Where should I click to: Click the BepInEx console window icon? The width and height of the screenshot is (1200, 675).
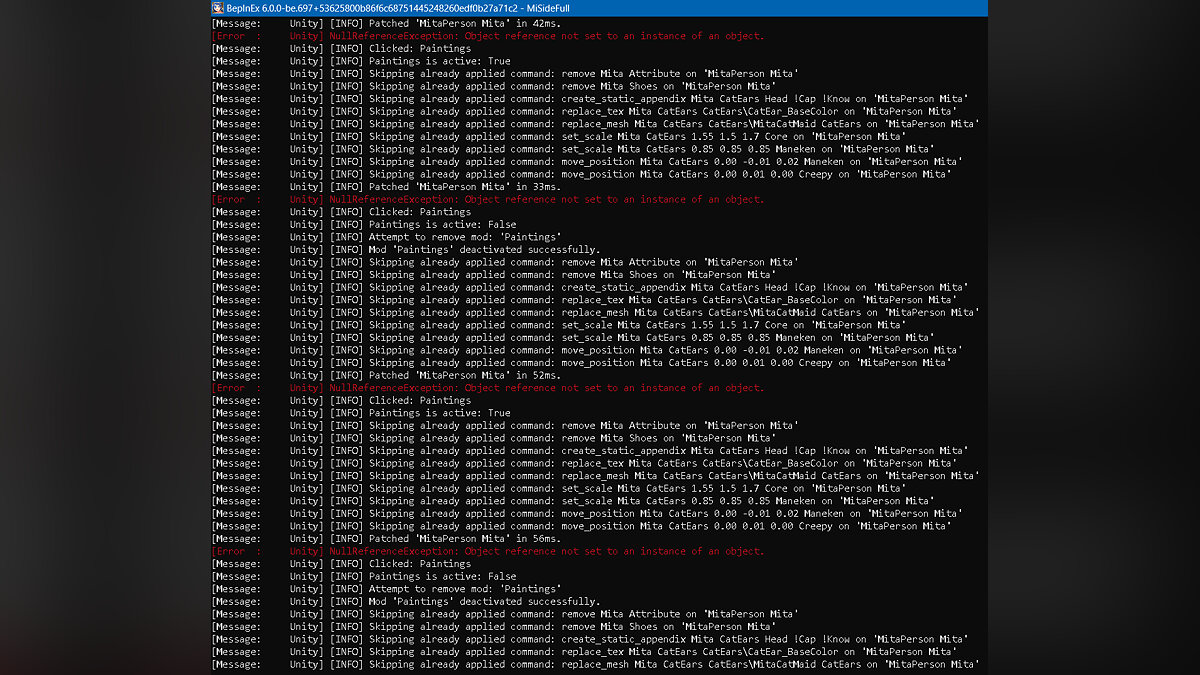218,8
